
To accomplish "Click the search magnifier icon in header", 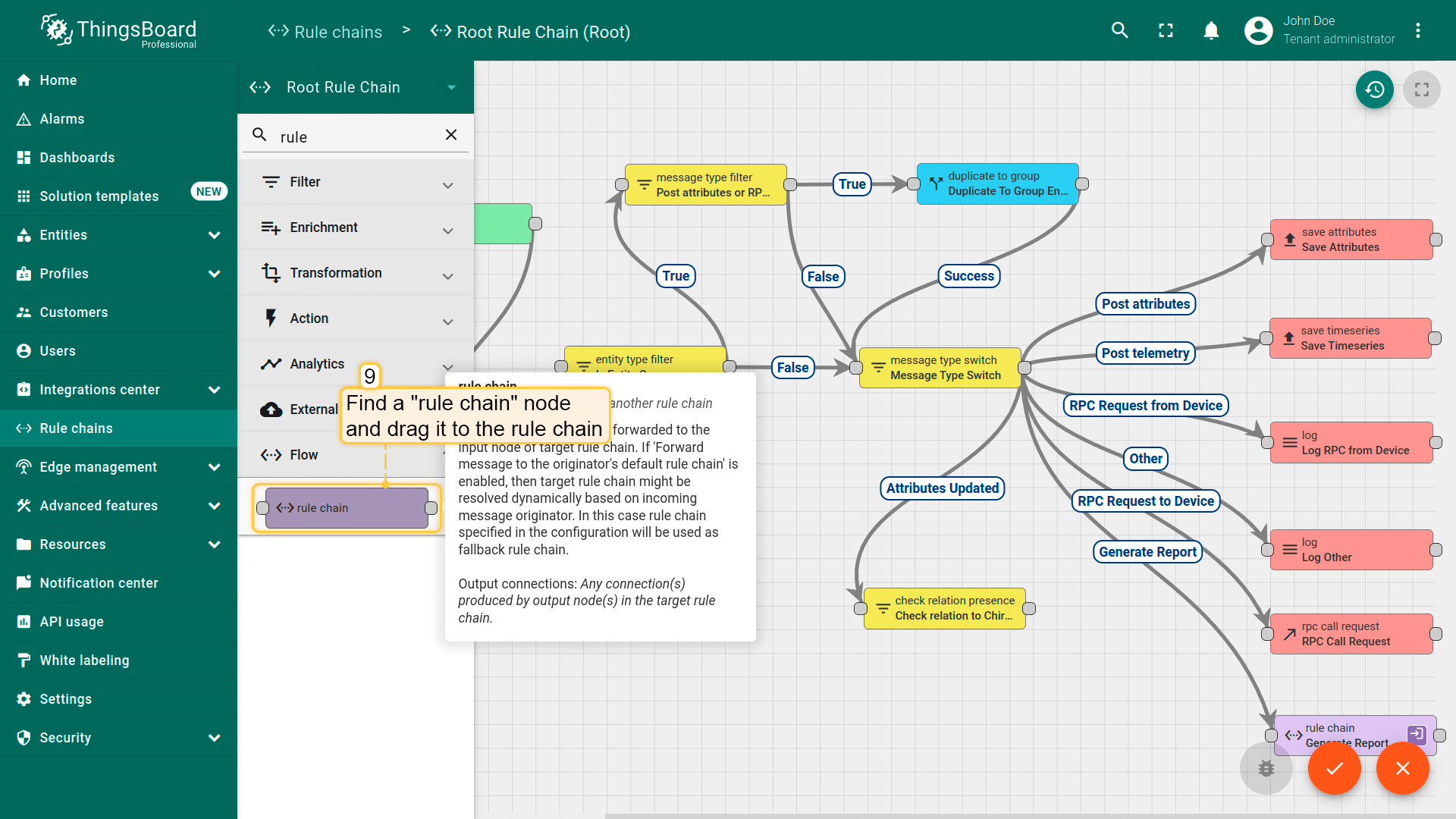I will click(1119, 30).
